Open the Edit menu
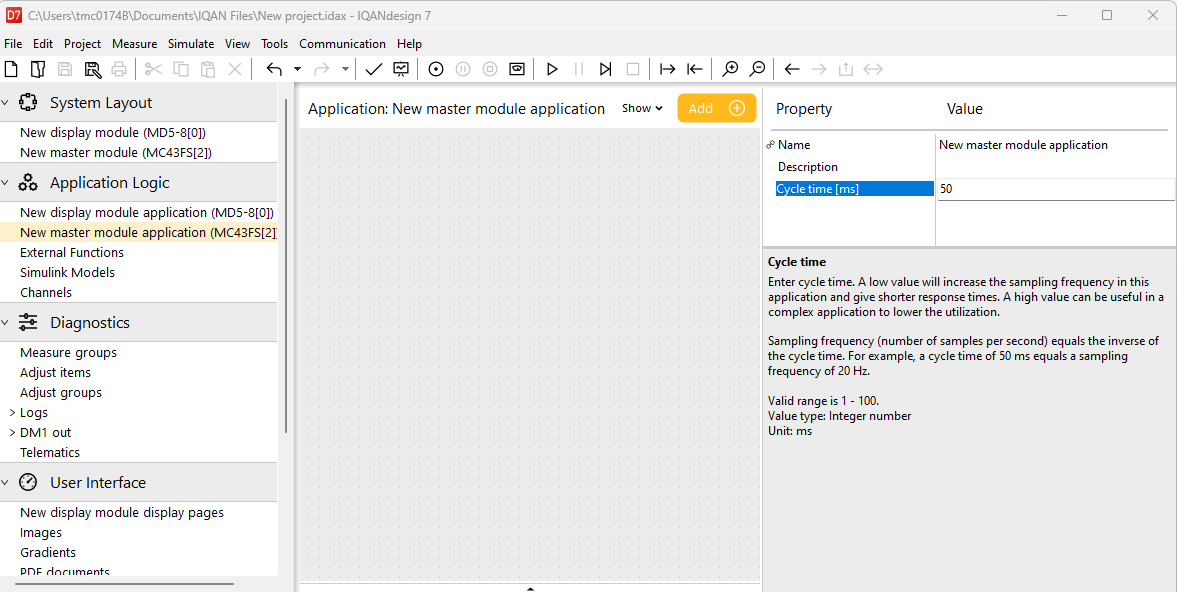The width and height of the screenshot is (1177, 592). [x=43, y=44]
